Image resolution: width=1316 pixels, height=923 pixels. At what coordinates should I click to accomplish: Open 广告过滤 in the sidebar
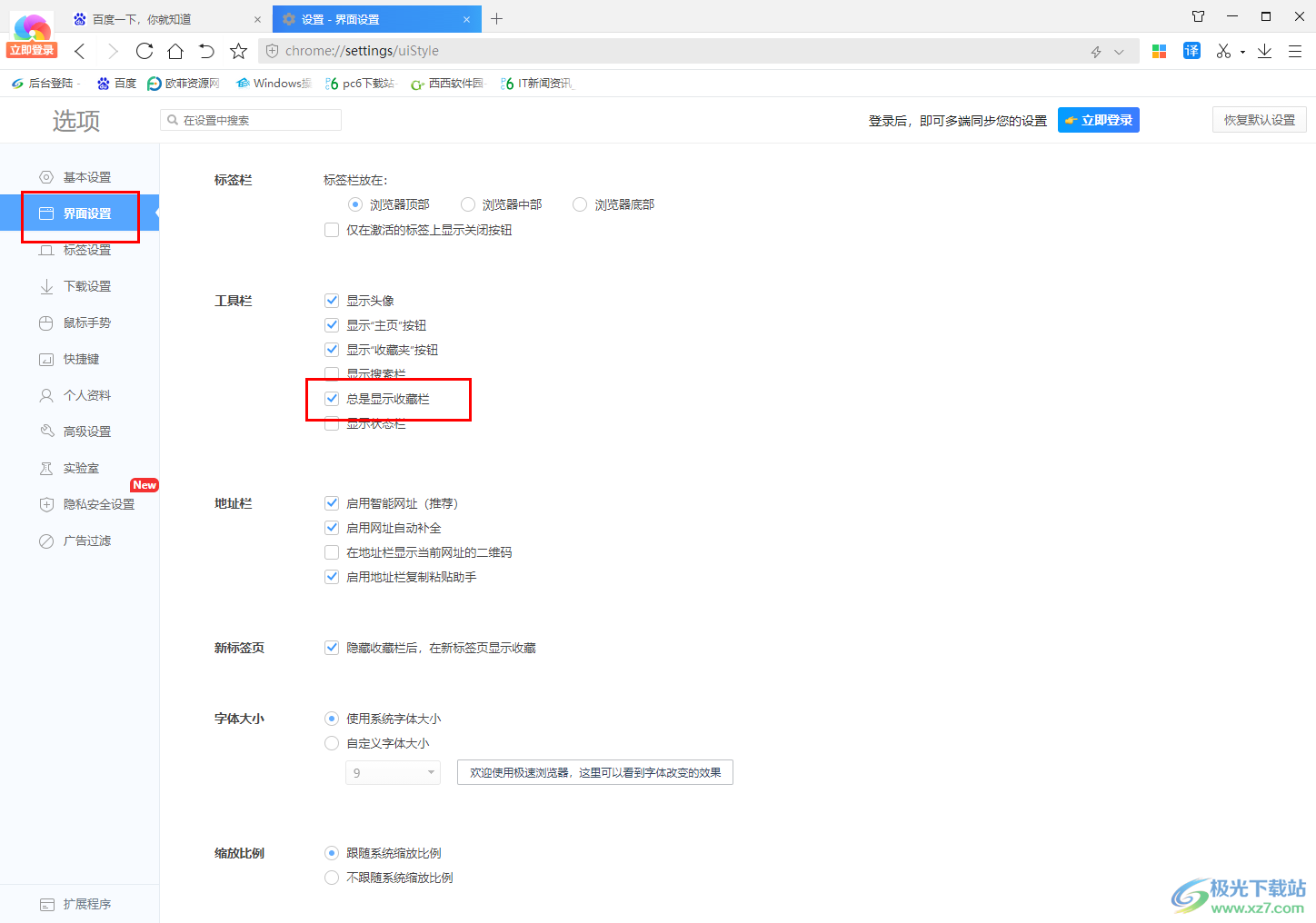[x=79, y=541]
